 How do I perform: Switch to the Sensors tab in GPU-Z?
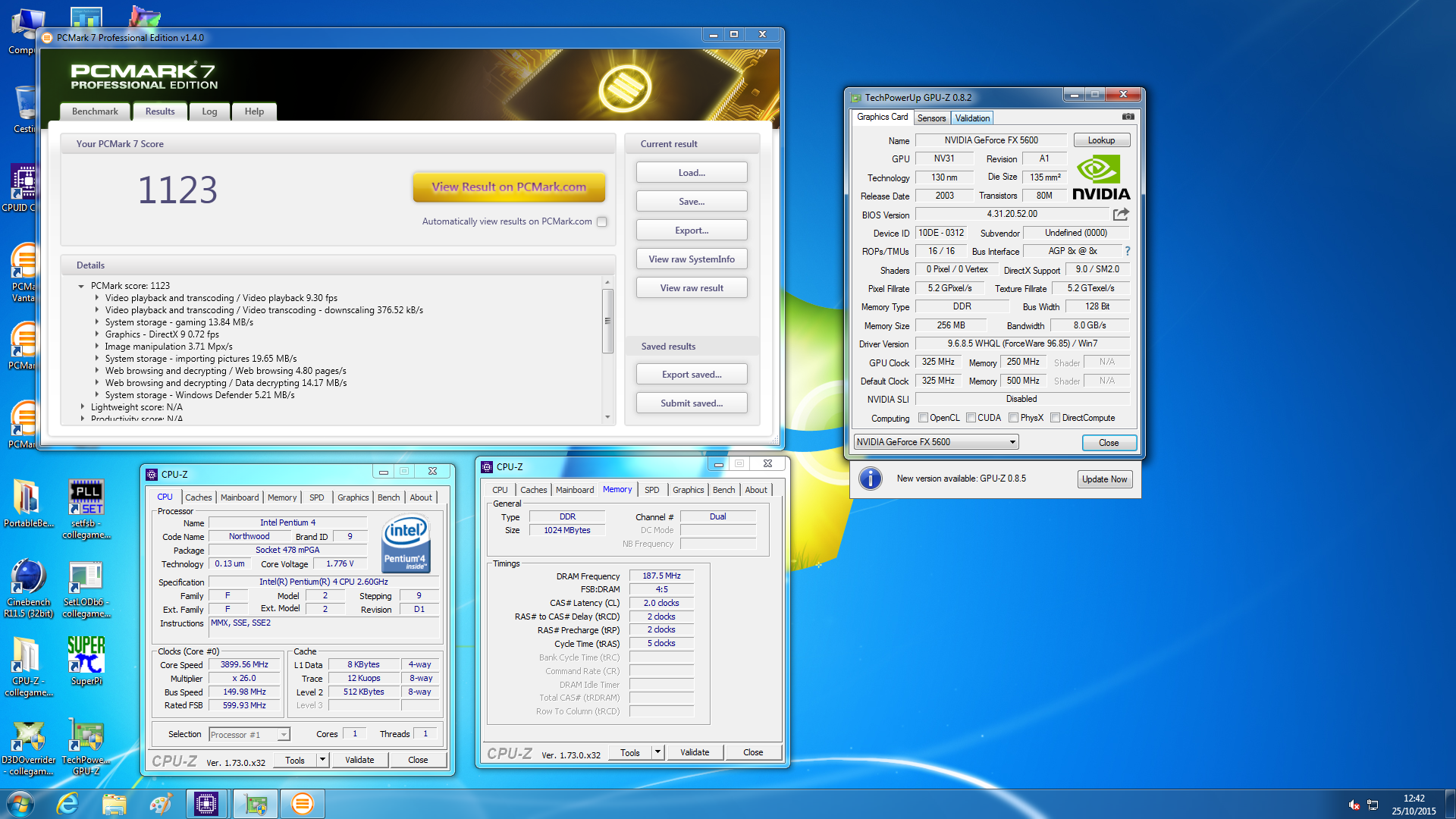coord(931,118)
